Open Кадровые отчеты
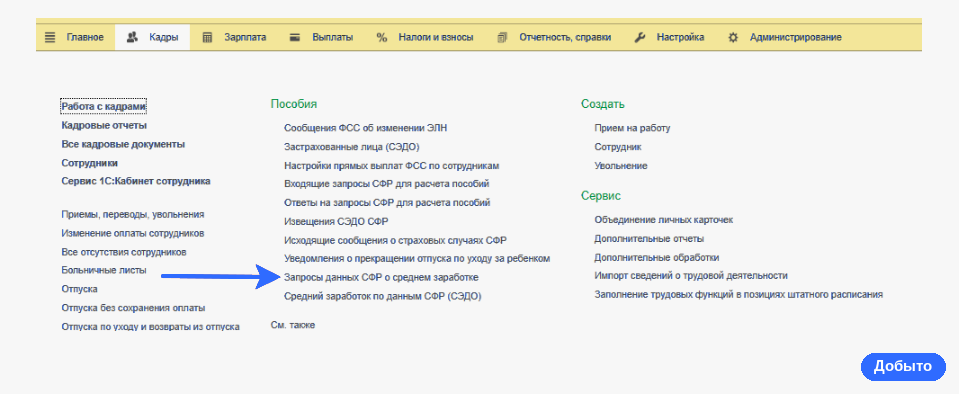 tap(104, 125)
